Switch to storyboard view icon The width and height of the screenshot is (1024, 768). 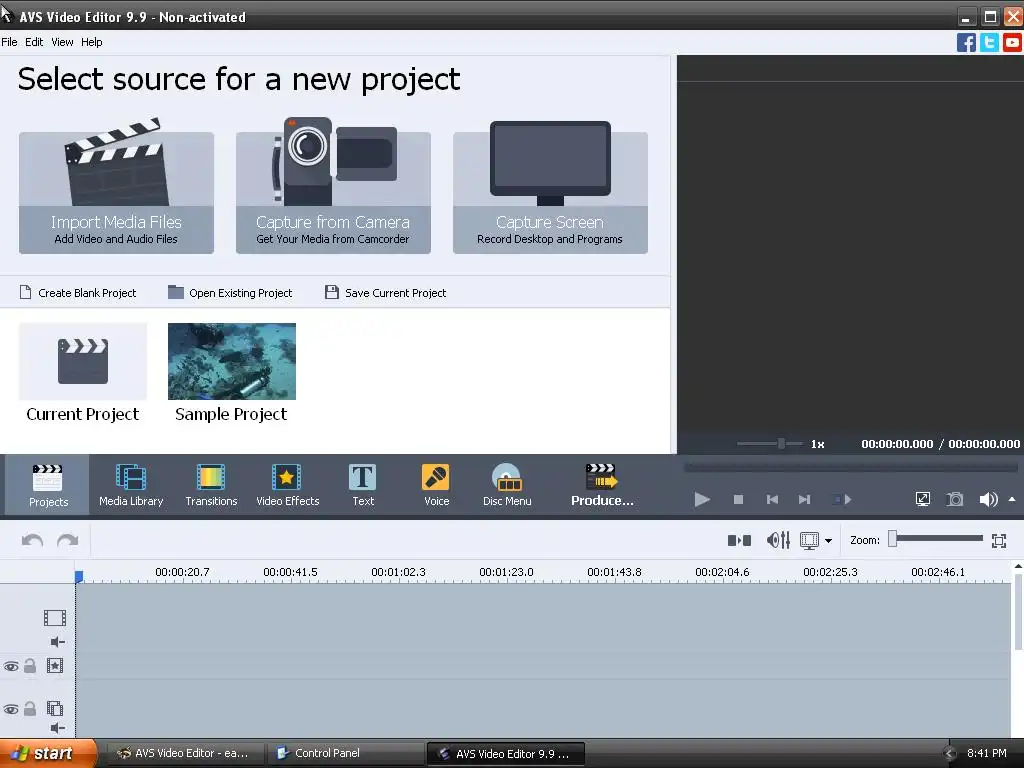[x=810, y=540]
